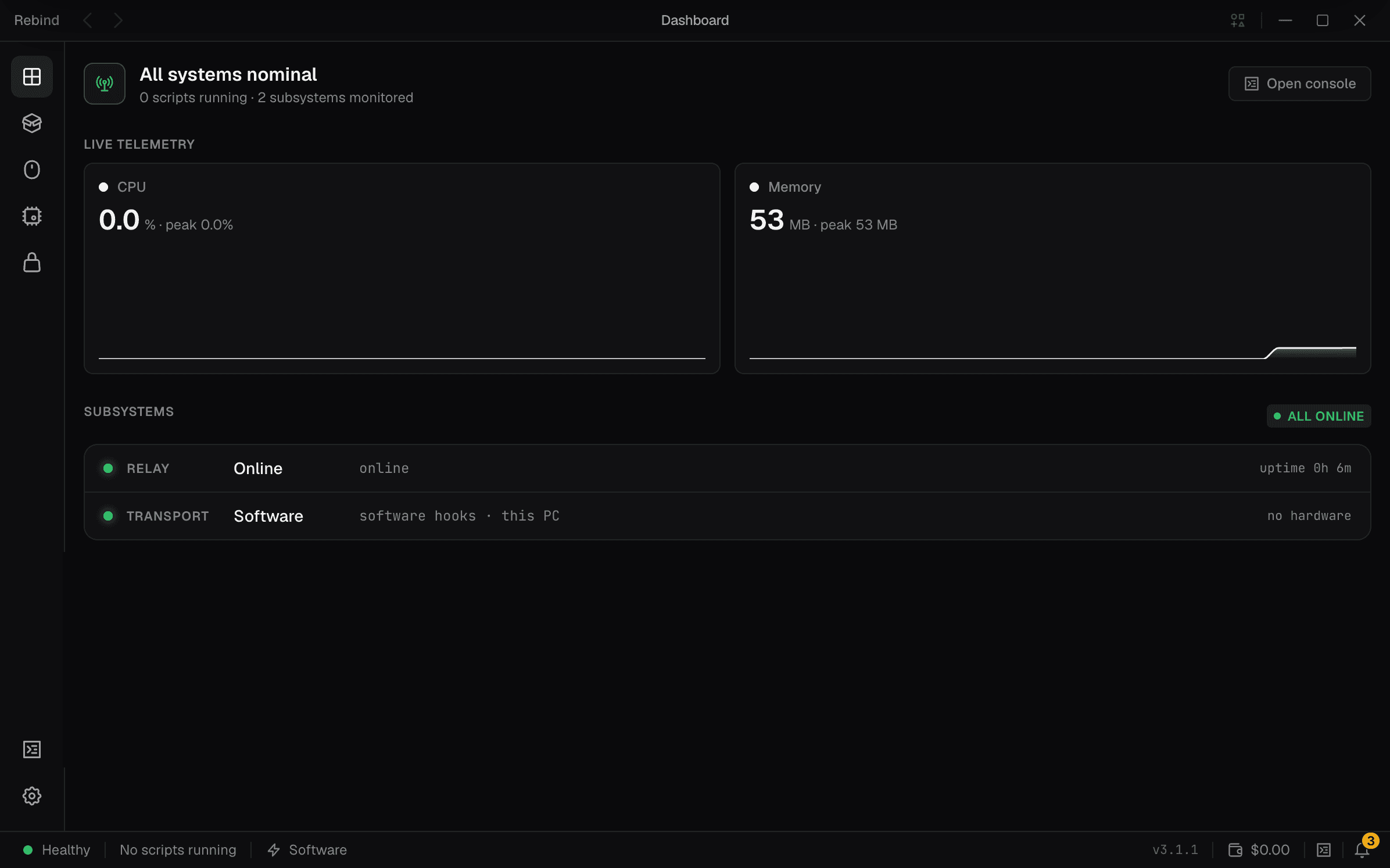This screenshot has width=1390, height=868.
Task: Navigate forward with the right chevron
Action: tap(118, 20)
